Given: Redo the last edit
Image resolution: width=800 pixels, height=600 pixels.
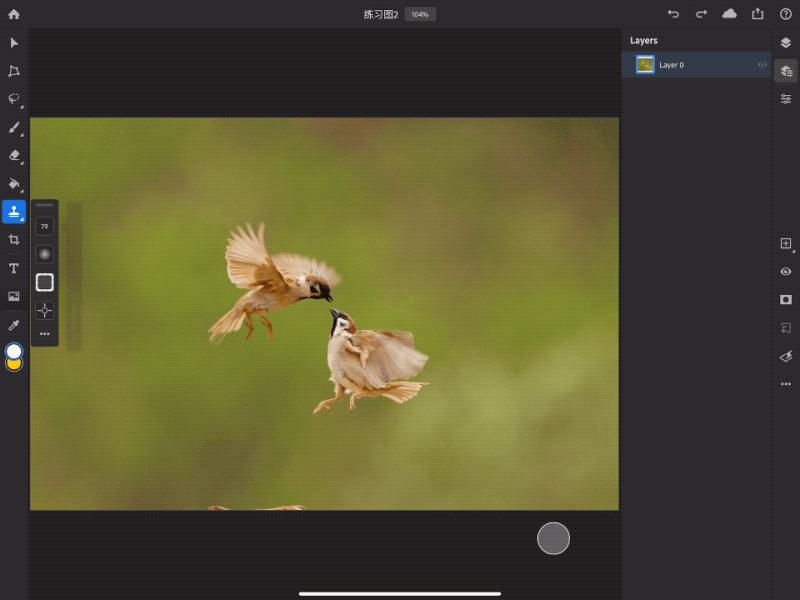Looking at the screenshot, I should pyautogui.click(x=702, y=13).
